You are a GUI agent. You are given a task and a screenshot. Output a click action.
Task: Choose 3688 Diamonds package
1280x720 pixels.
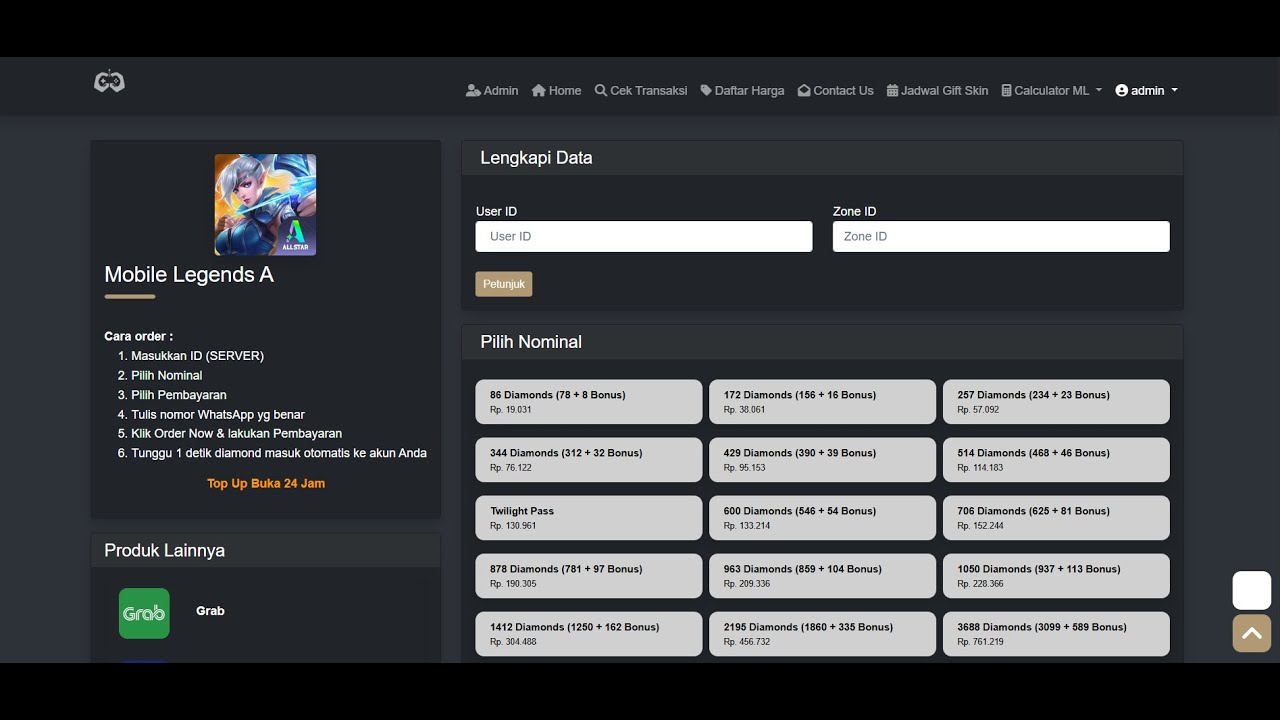(x=1056, y=633)
